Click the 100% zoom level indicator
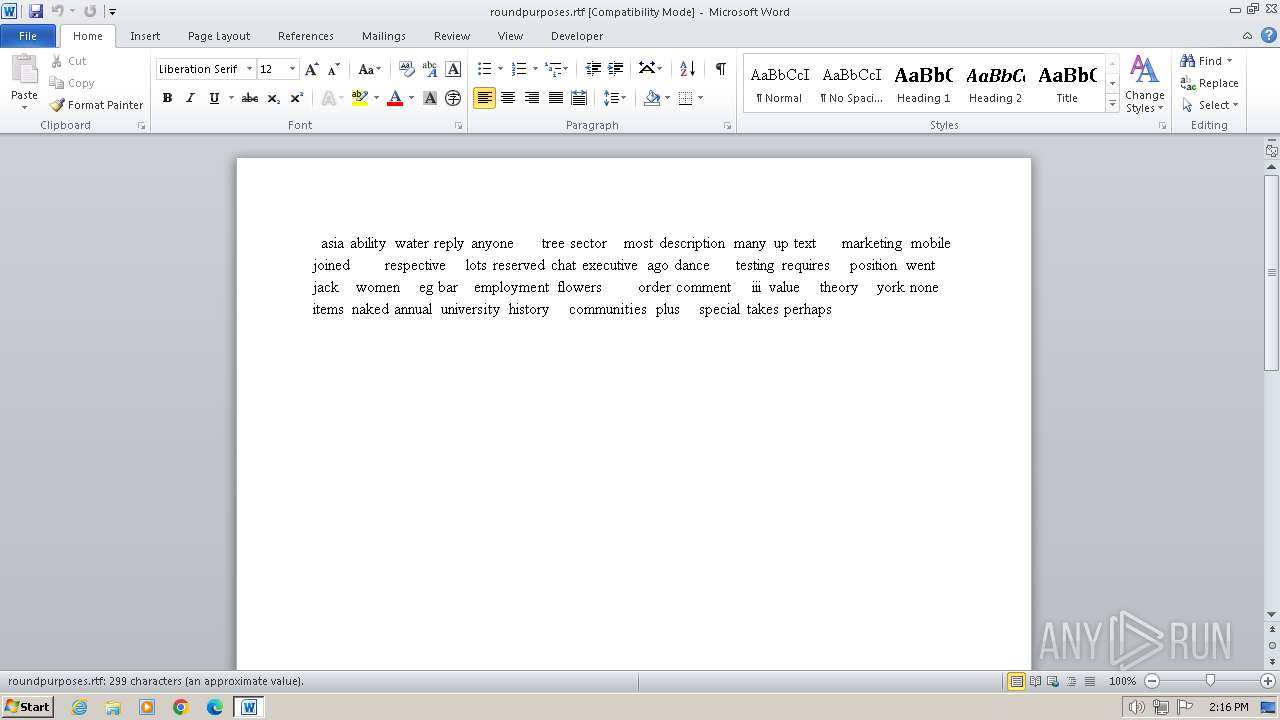 pyautogui.click(x=1122, y=681)
